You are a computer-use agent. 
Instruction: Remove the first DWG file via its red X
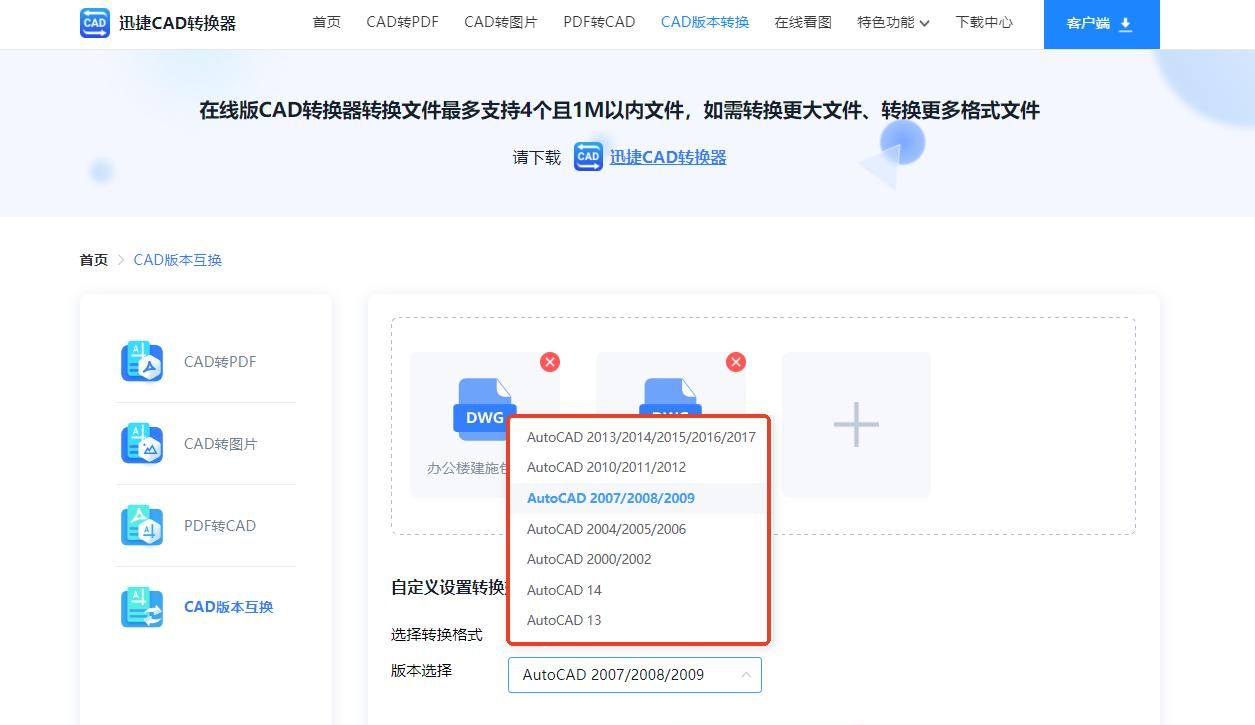click(549, 362)
